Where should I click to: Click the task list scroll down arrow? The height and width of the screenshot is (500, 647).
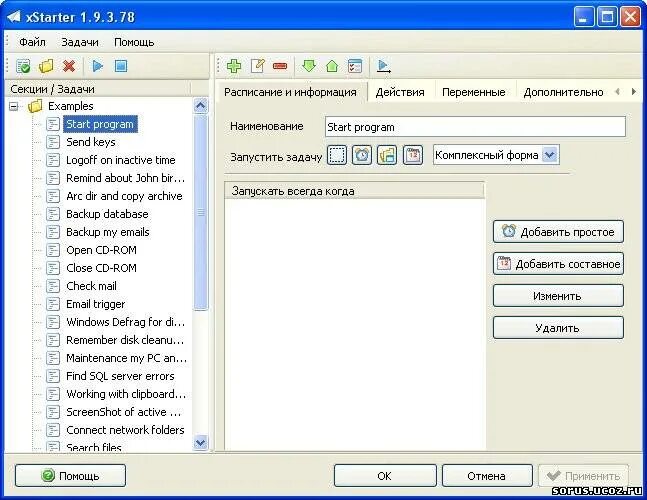[201, 443]
